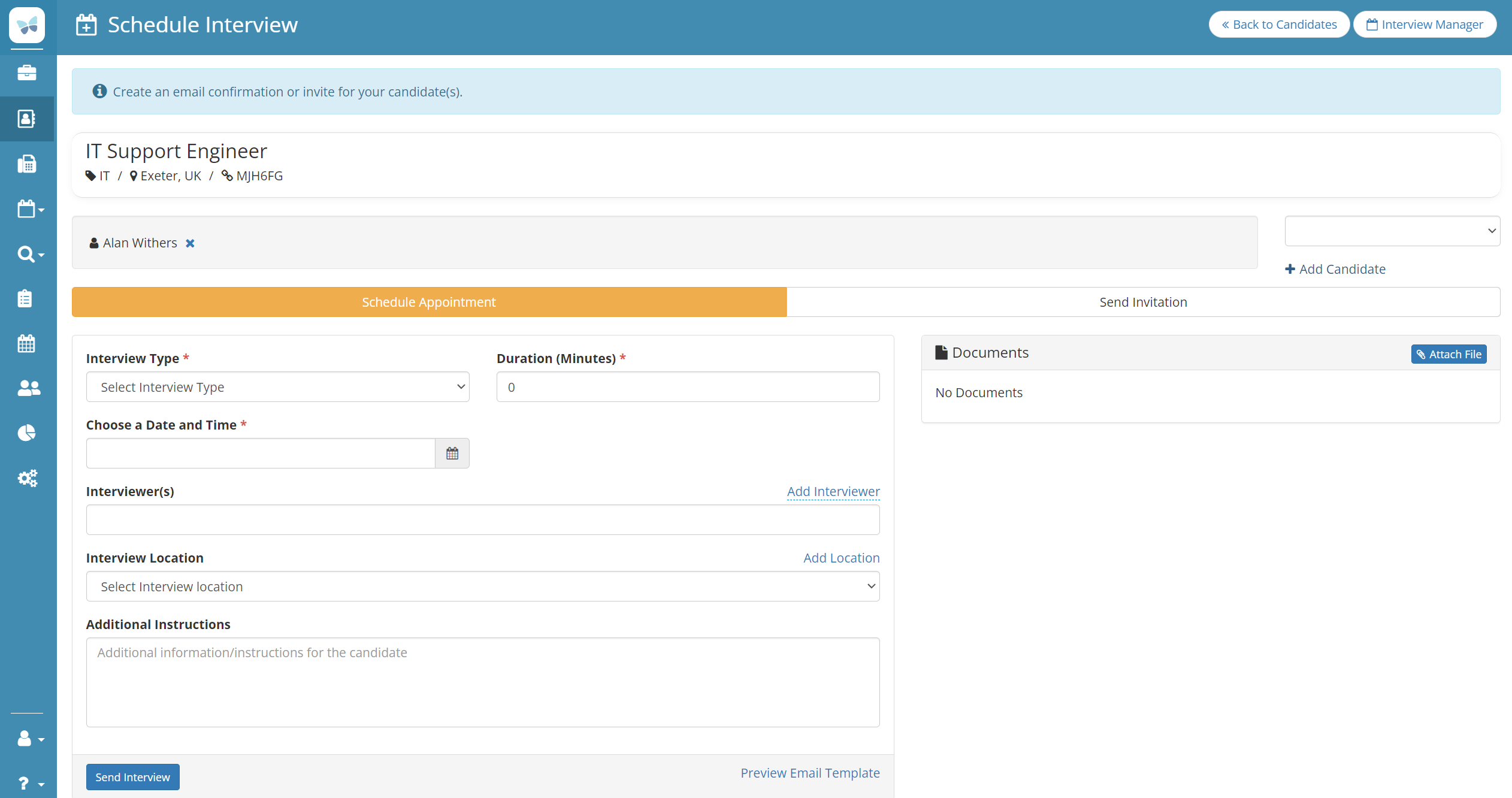Open date picker calendar button
This screenshot has width=1512, height=798.
click(x=452, y=454)
